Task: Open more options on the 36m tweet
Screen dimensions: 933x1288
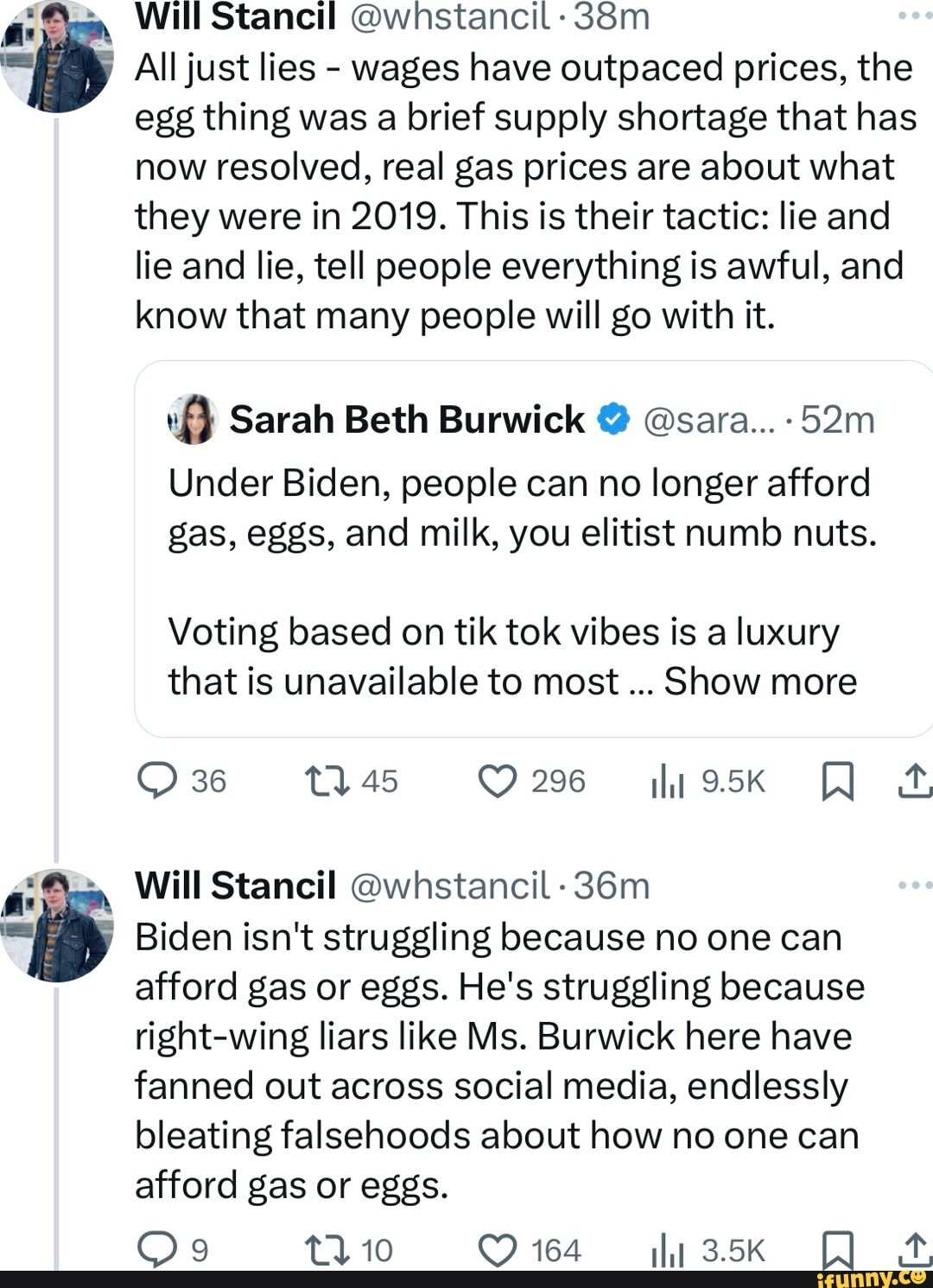Action: pyautogui.click(x=914, y=885)
